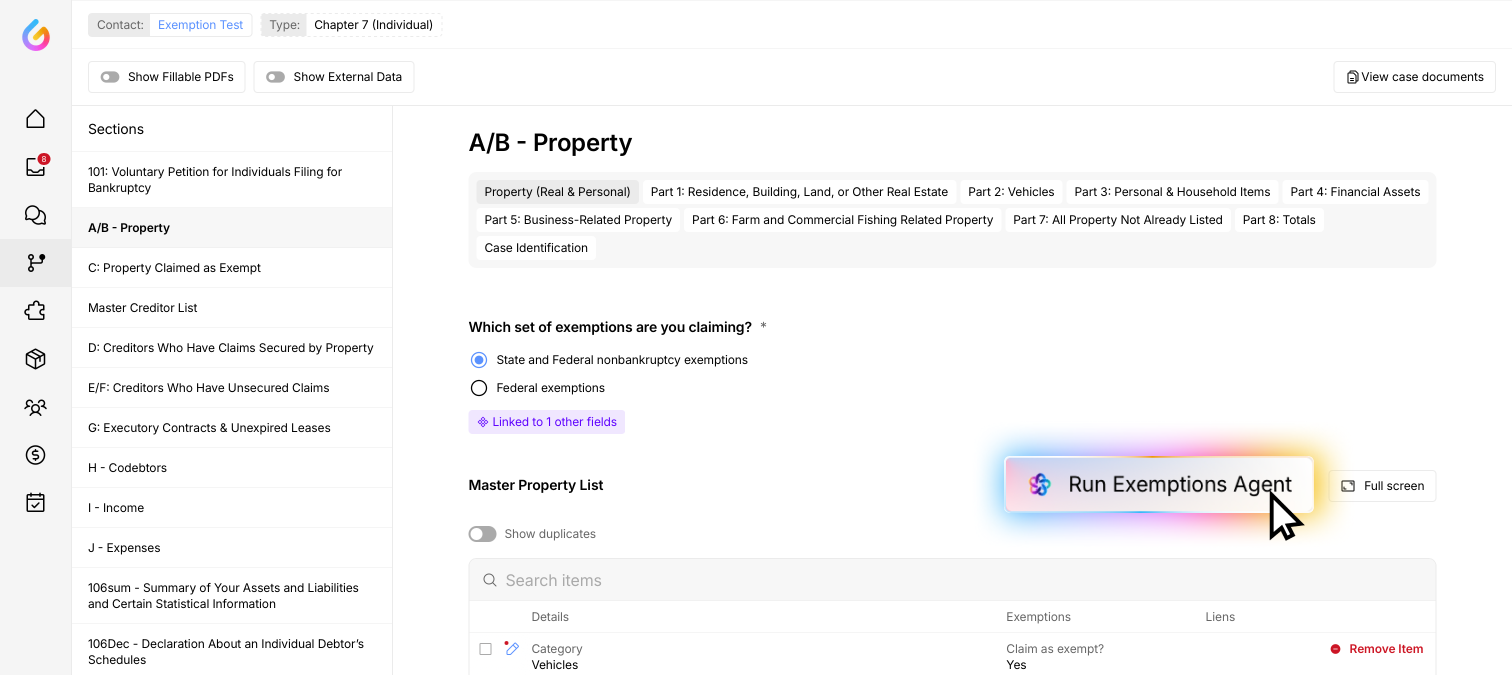
Task: Click the Exemption Test contact link
Action: (200, 25)
